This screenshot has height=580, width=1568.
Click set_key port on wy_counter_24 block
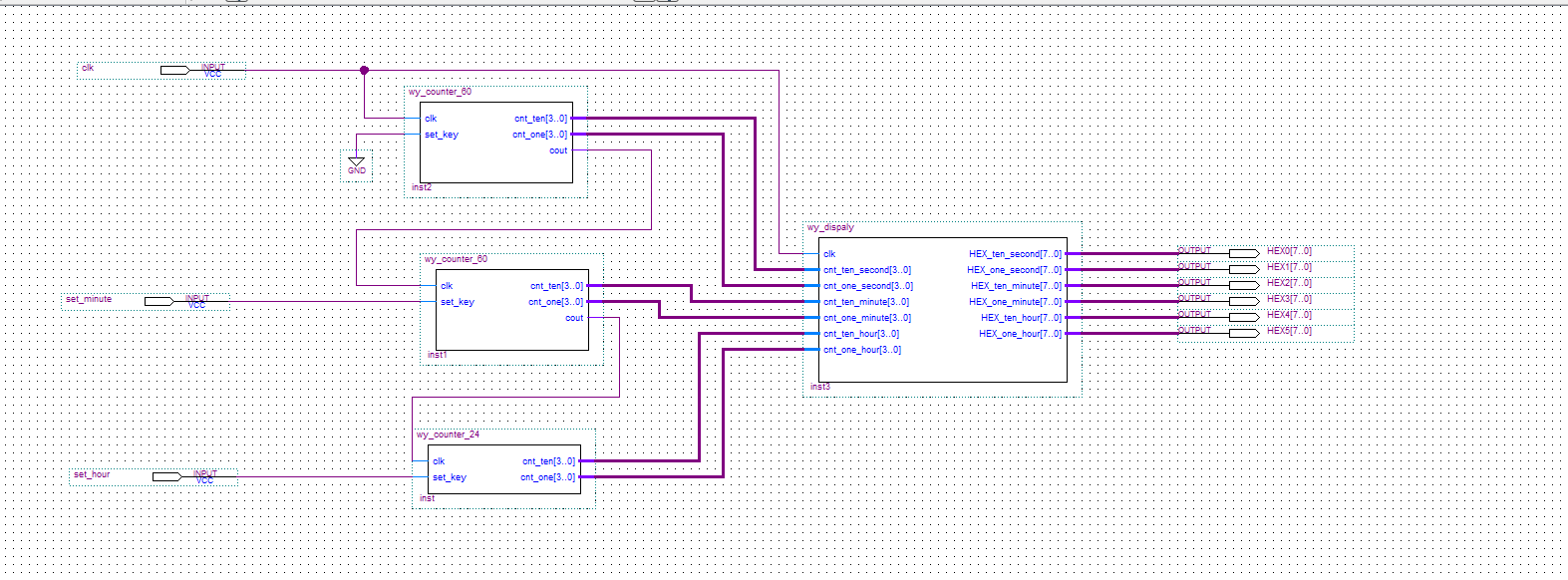[x=450, y=477]
